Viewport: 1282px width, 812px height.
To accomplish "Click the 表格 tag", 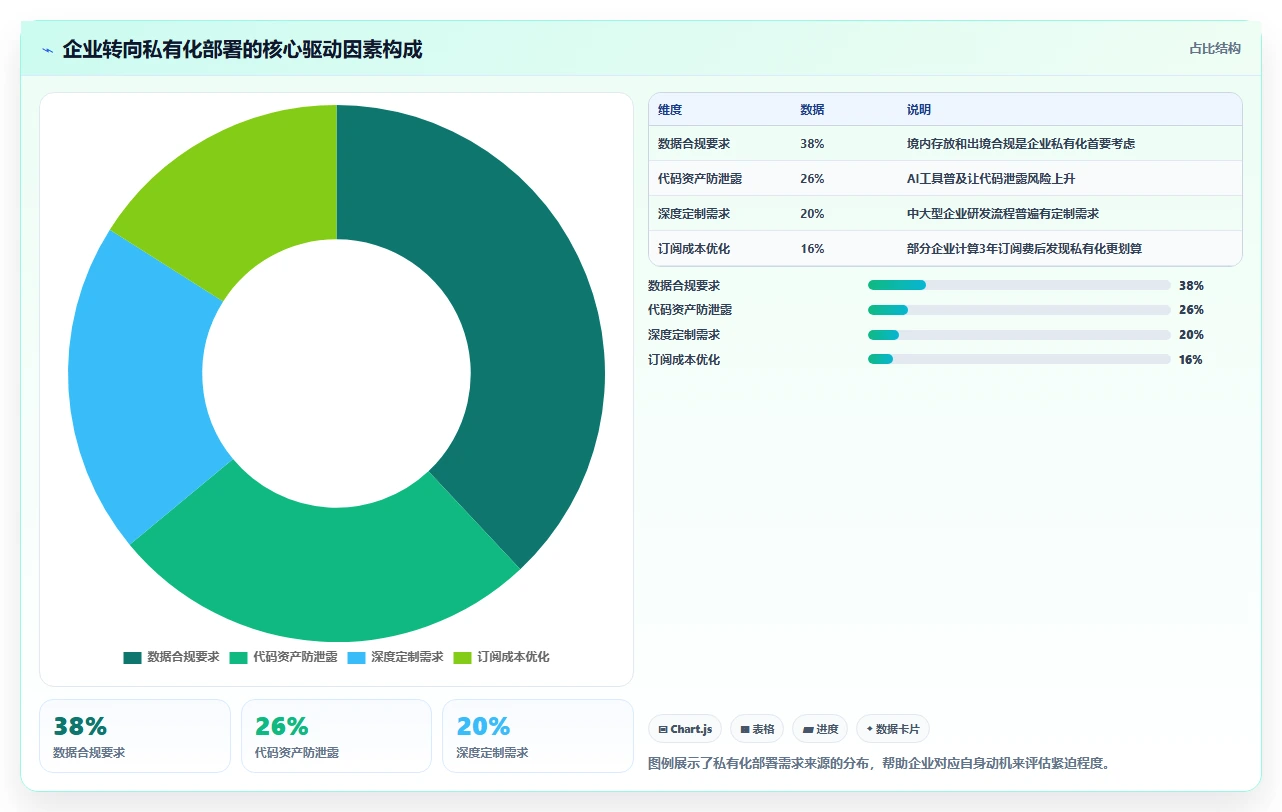I will coord(757,729).
